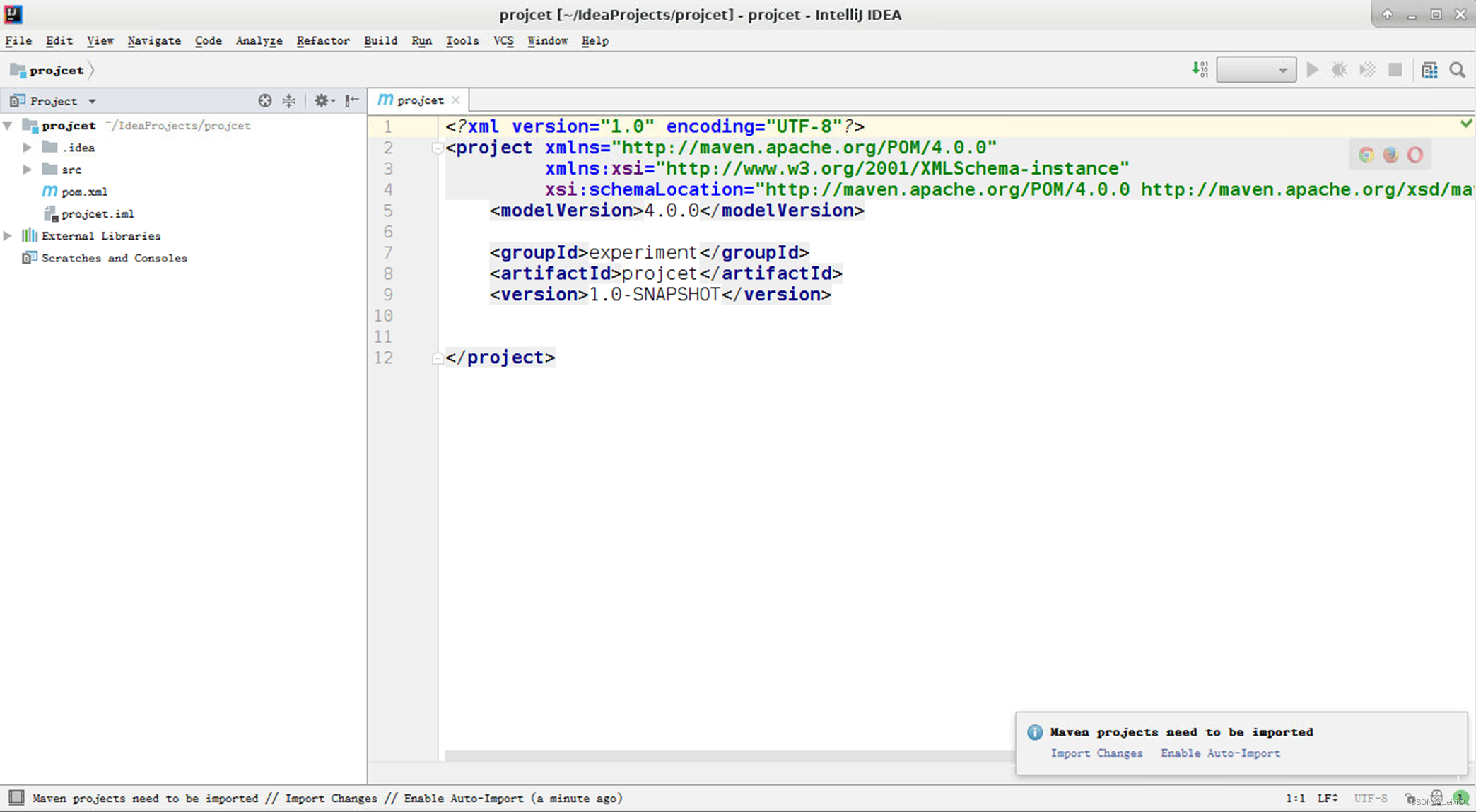1476x812 pixels.
Task: Click the Stop square icon
Action: [x=1395, y=70]
